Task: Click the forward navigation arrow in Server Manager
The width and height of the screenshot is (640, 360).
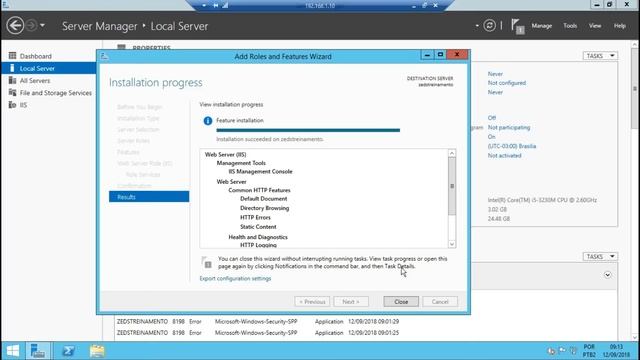Action: tap(31, 26)
